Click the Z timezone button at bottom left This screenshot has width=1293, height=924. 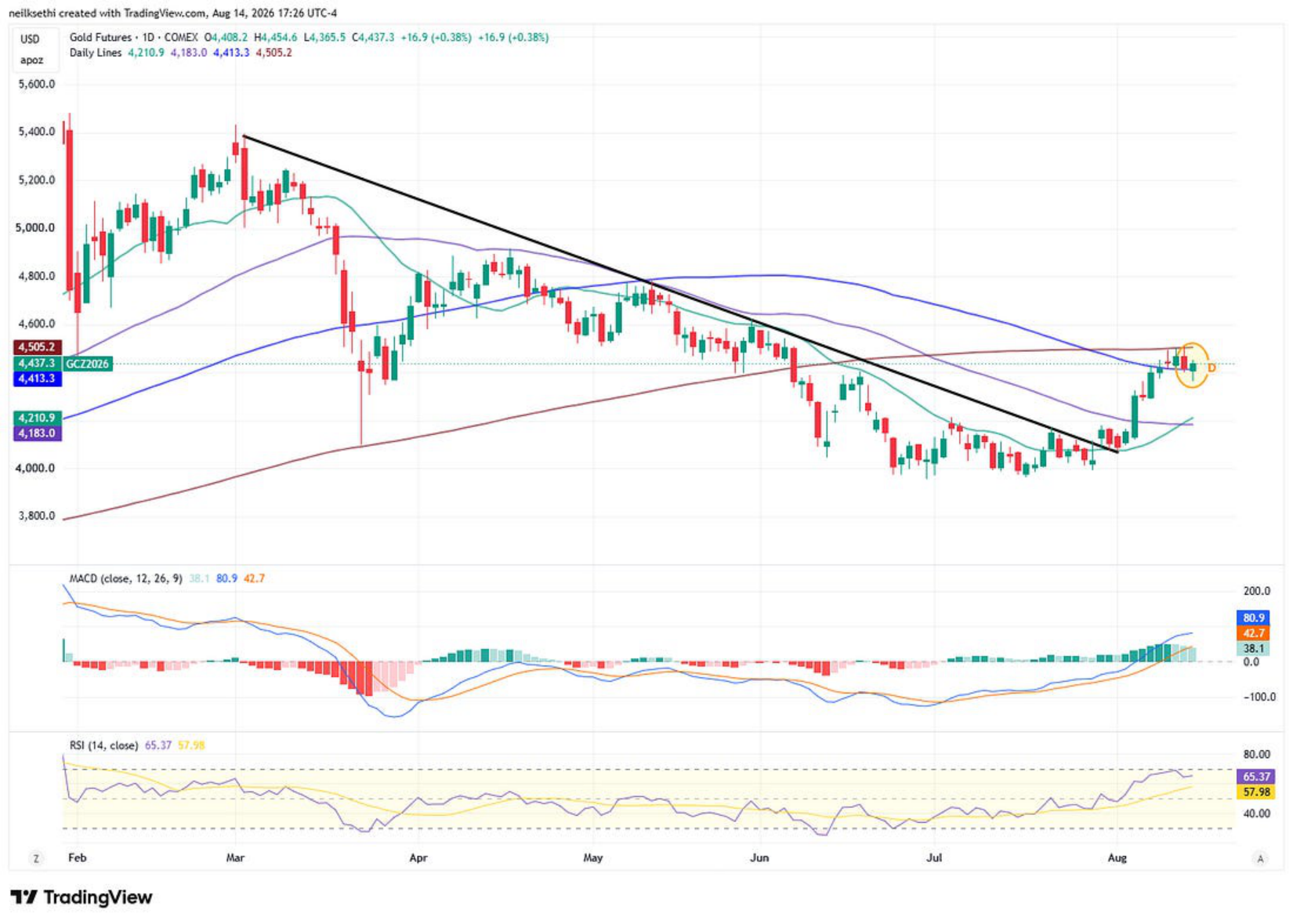(36, 858)
